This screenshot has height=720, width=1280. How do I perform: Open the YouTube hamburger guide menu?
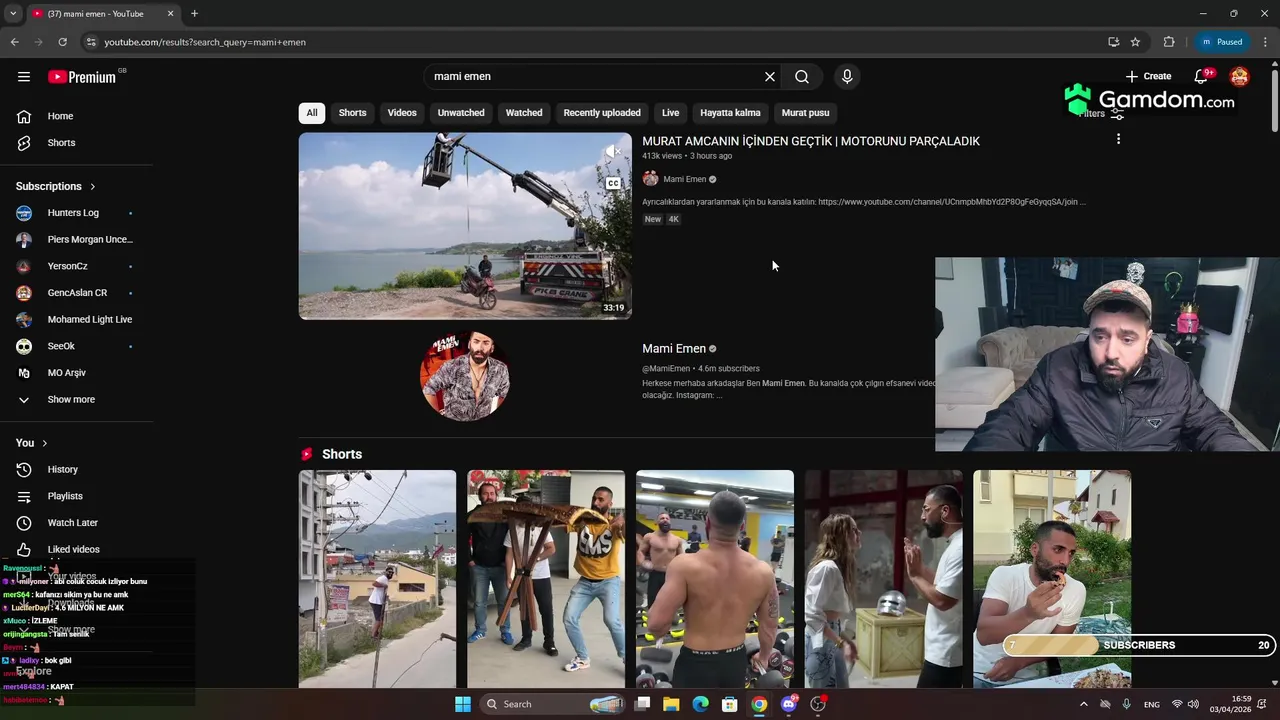[x=24, y=76]
